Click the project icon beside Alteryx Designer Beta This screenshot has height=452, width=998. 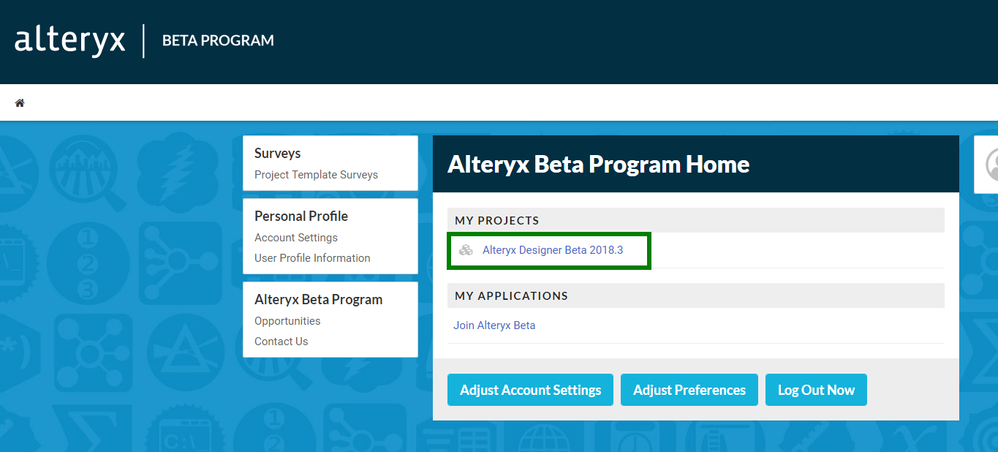pyautogui.click(x=466, y=250)
